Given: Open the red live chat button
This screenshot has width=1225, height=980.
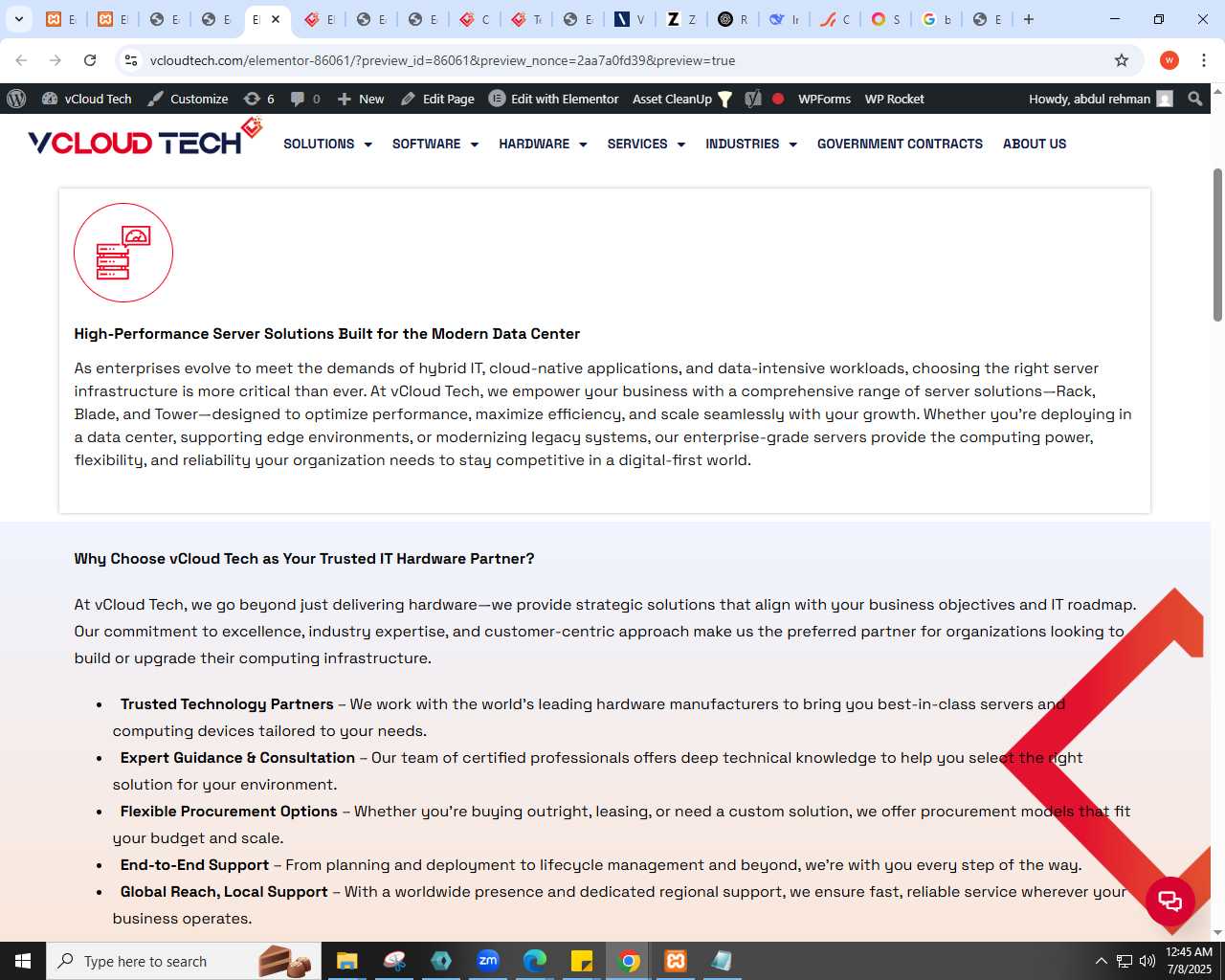Looking at the screenshot, I should (x=1170, y=901).
